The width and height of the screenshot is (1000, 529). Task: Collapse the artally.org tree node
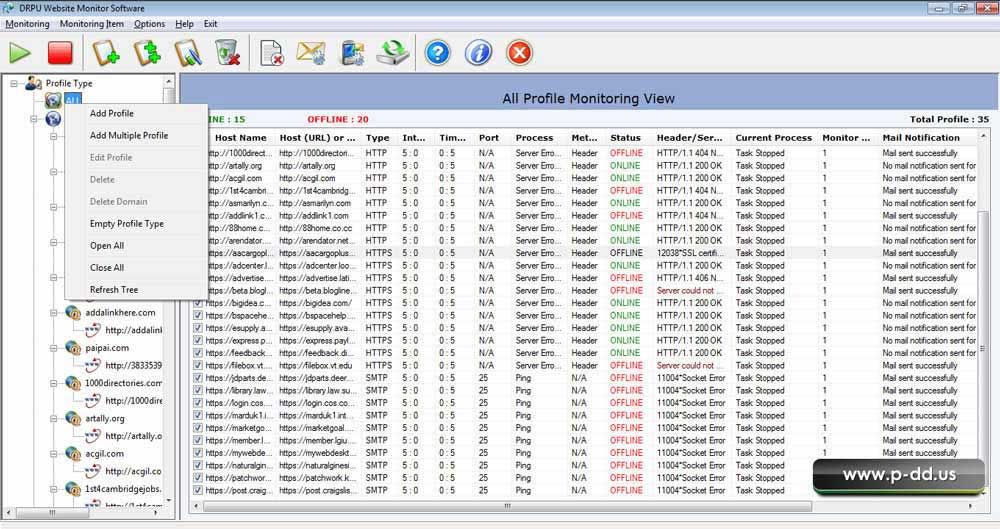pos(53,418)
